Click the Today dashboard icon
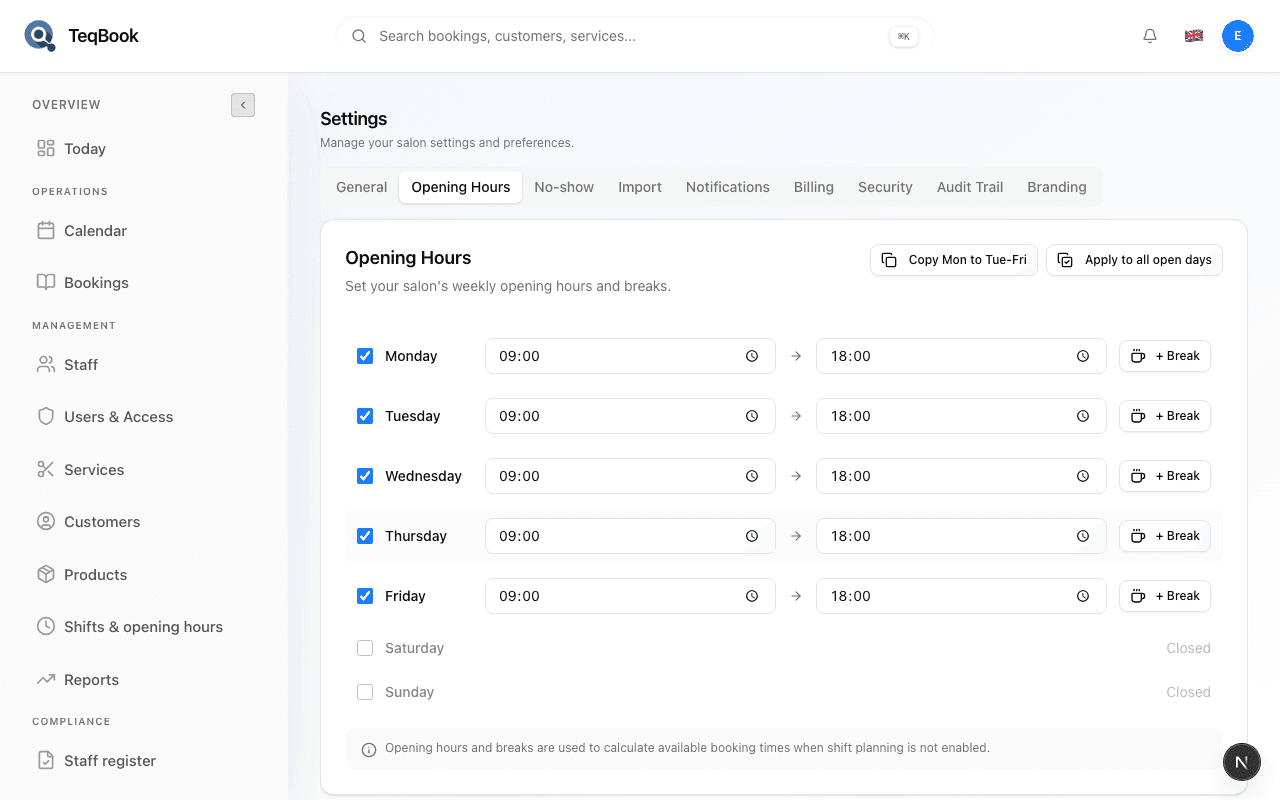 [46, 149]
